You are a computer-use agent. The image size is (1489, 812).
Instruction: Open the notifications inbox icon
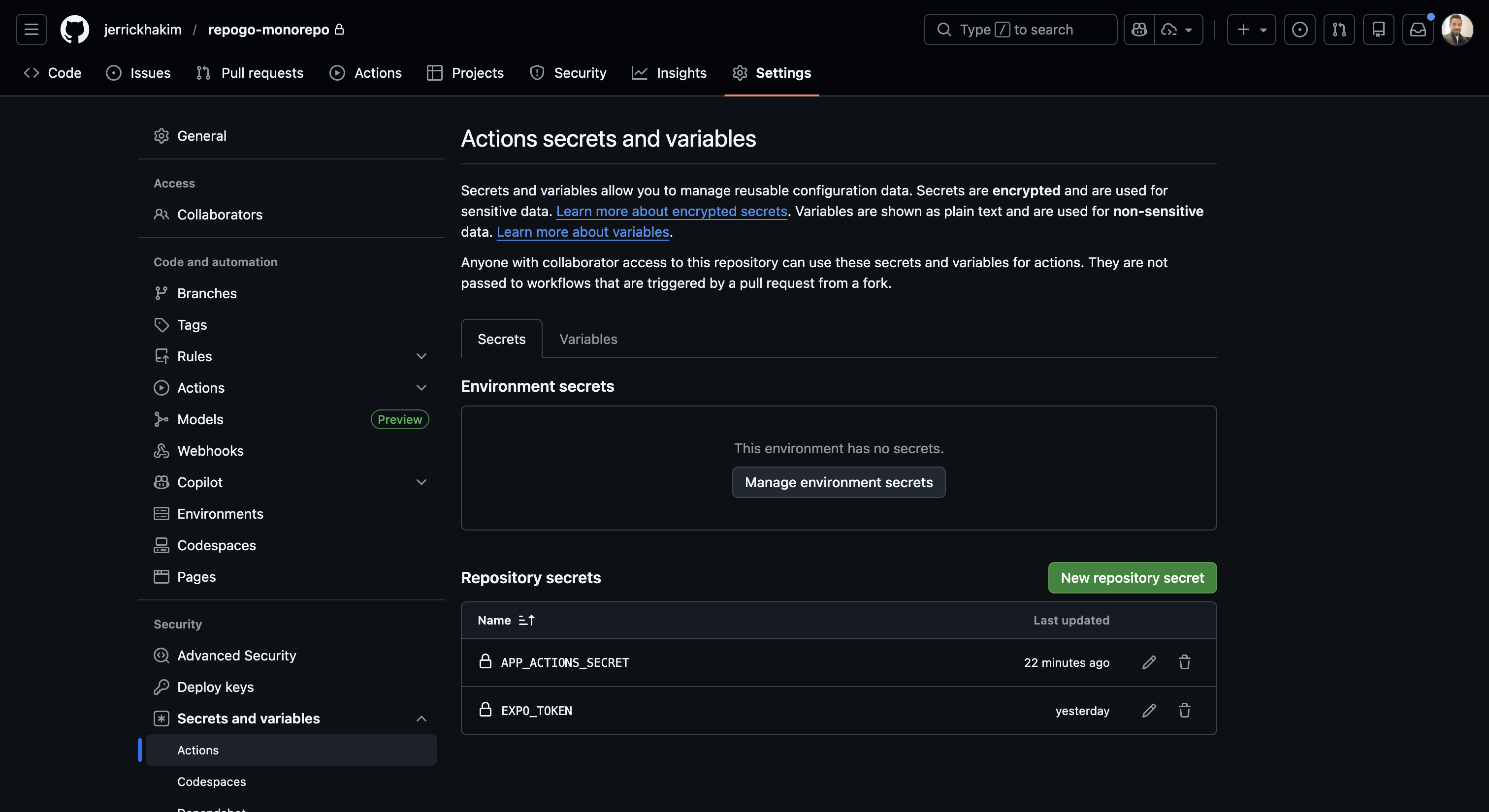pyautogui.click(x=1417, y=30)
